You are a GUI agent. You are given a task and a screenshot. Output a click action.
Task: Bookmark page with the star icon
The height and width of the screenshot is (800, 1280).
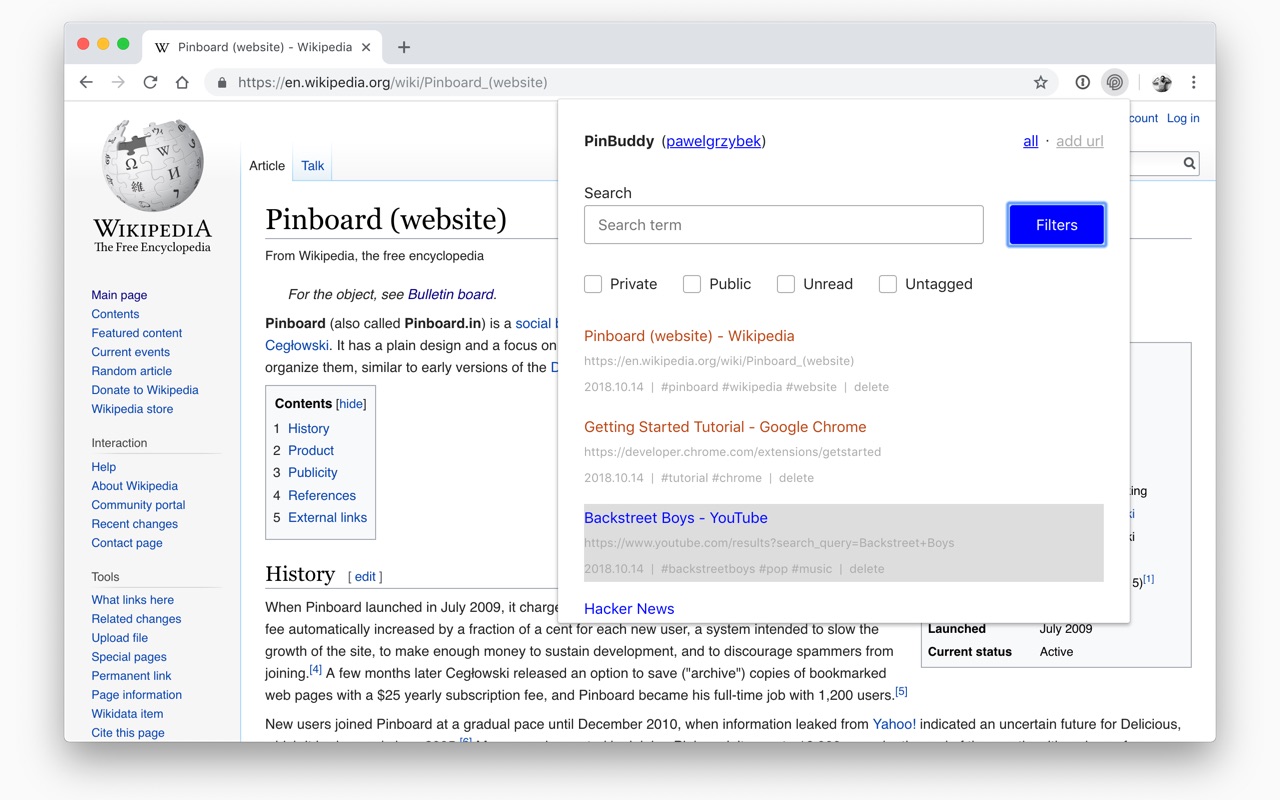(1041, 82)
